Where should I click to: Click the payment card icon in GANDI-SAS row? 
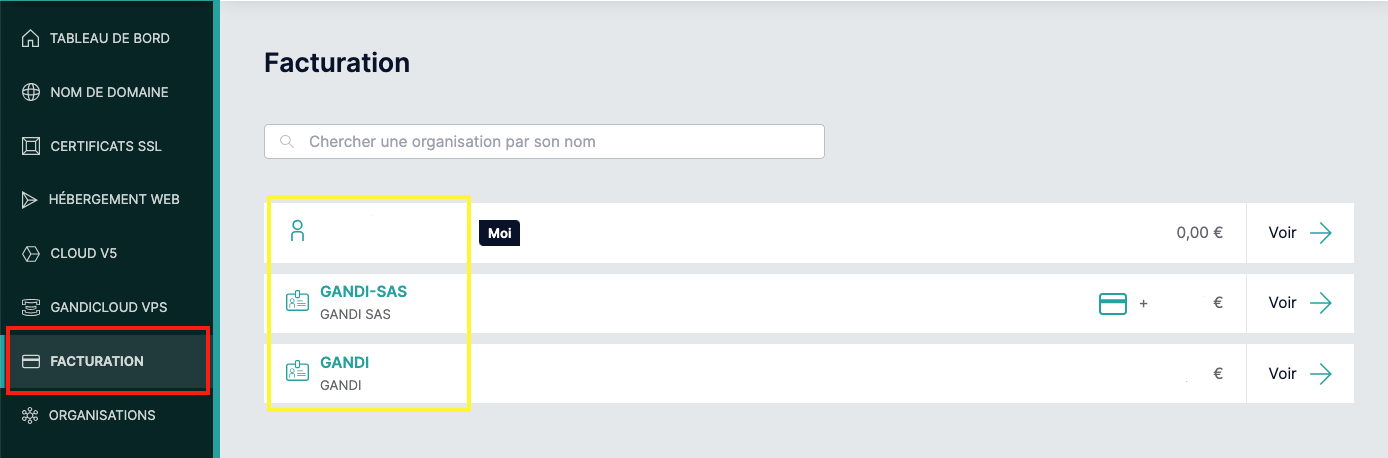[1113, 303]
